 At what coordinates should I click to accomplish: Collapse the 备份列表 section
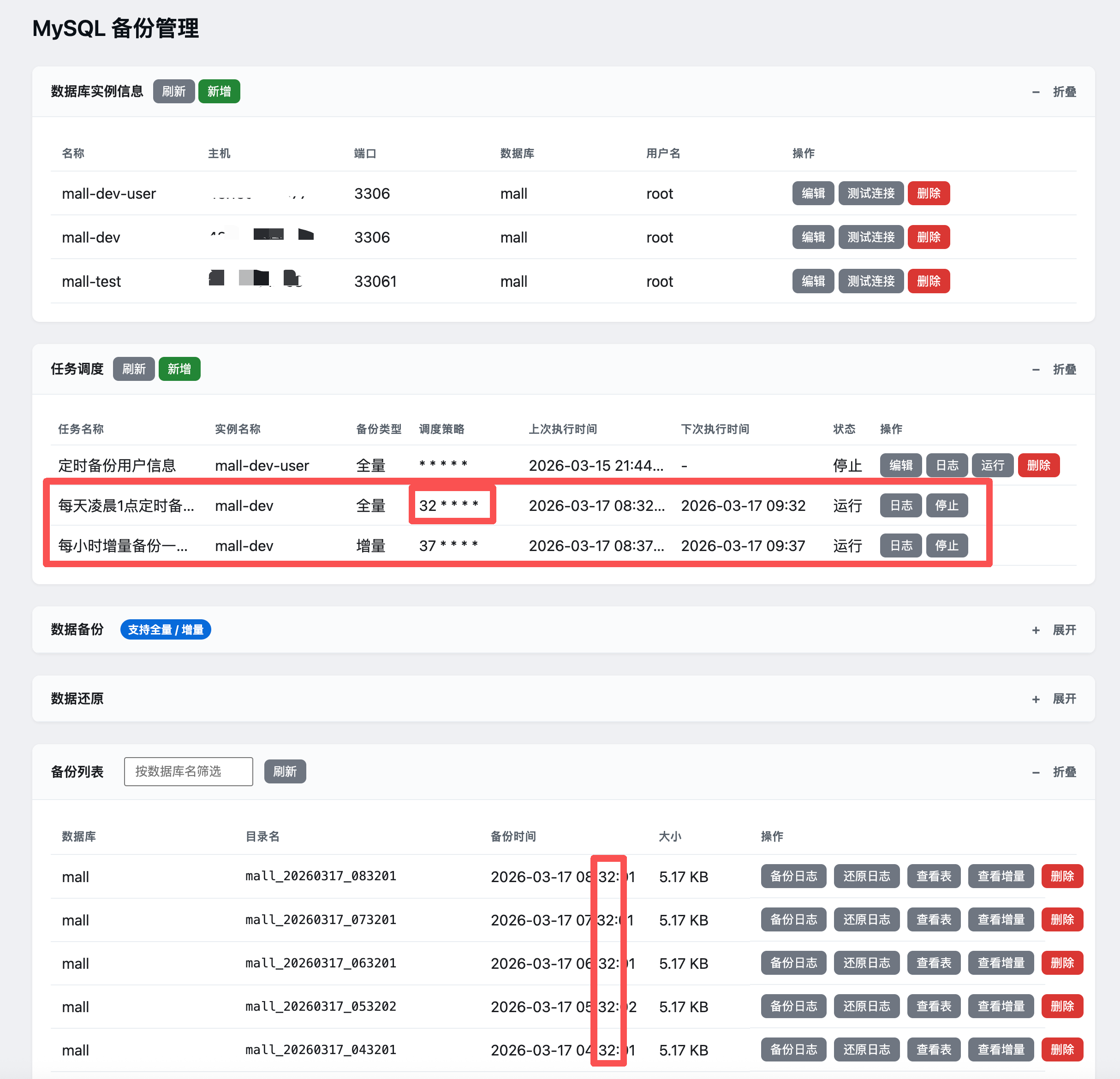pyautogui.click(x=1055, y=772)
